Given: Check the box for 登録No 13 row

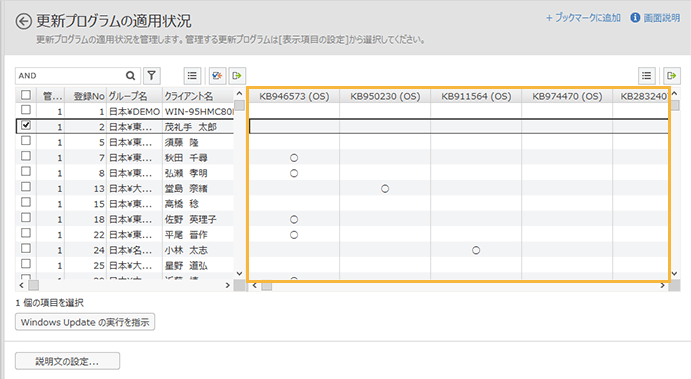Looking at the screenshot, I should tap(26, 187).
